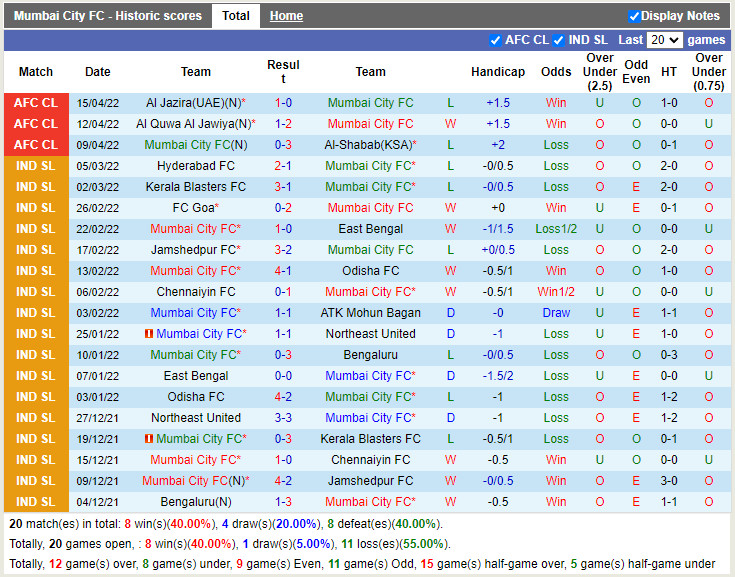
Task: Click Mumbai City FC on 15/04/22 row
Action: pos(370,103)
